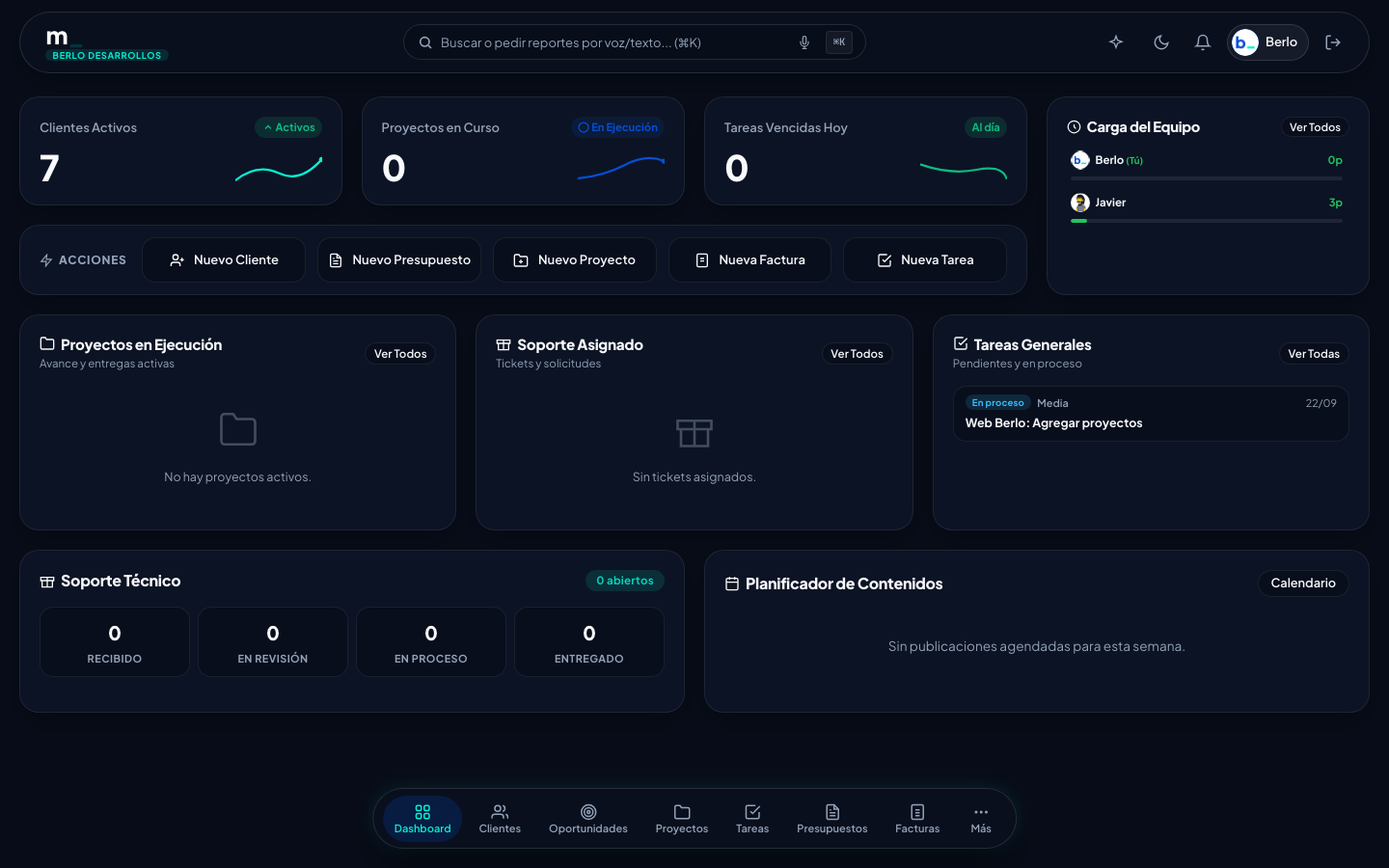Screen dimensions: 1389x868
Task: Click the Nuevo Proyecto action
Action: 575,260
